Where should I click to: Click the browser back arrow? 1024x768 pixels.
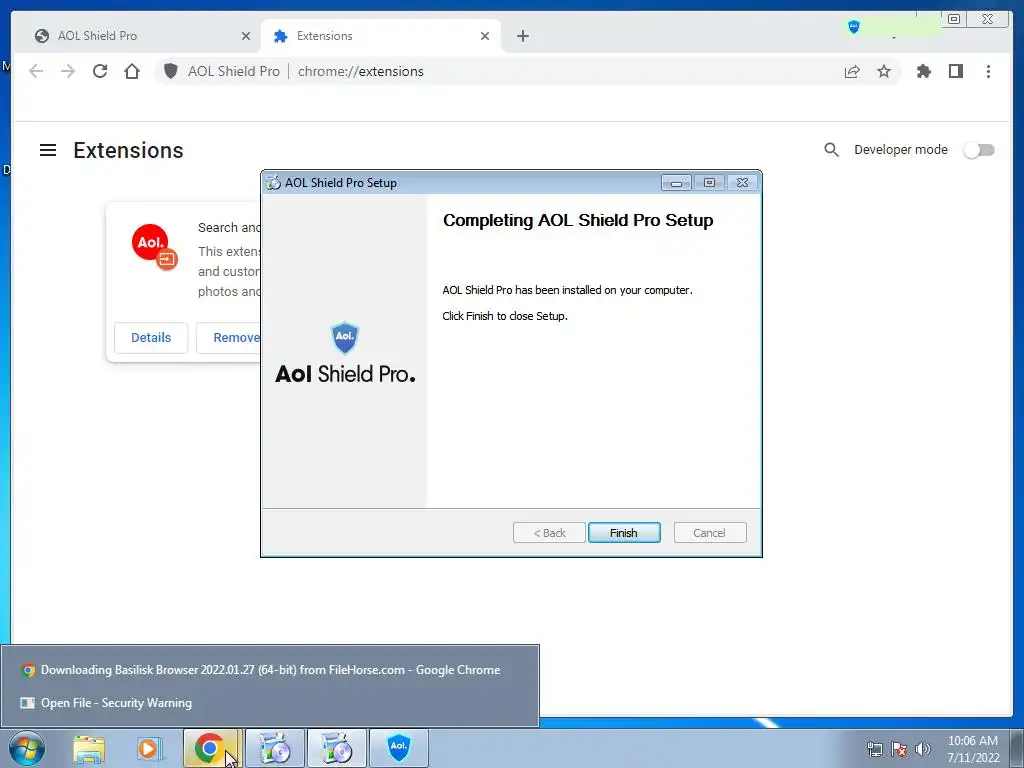point(36,71)
